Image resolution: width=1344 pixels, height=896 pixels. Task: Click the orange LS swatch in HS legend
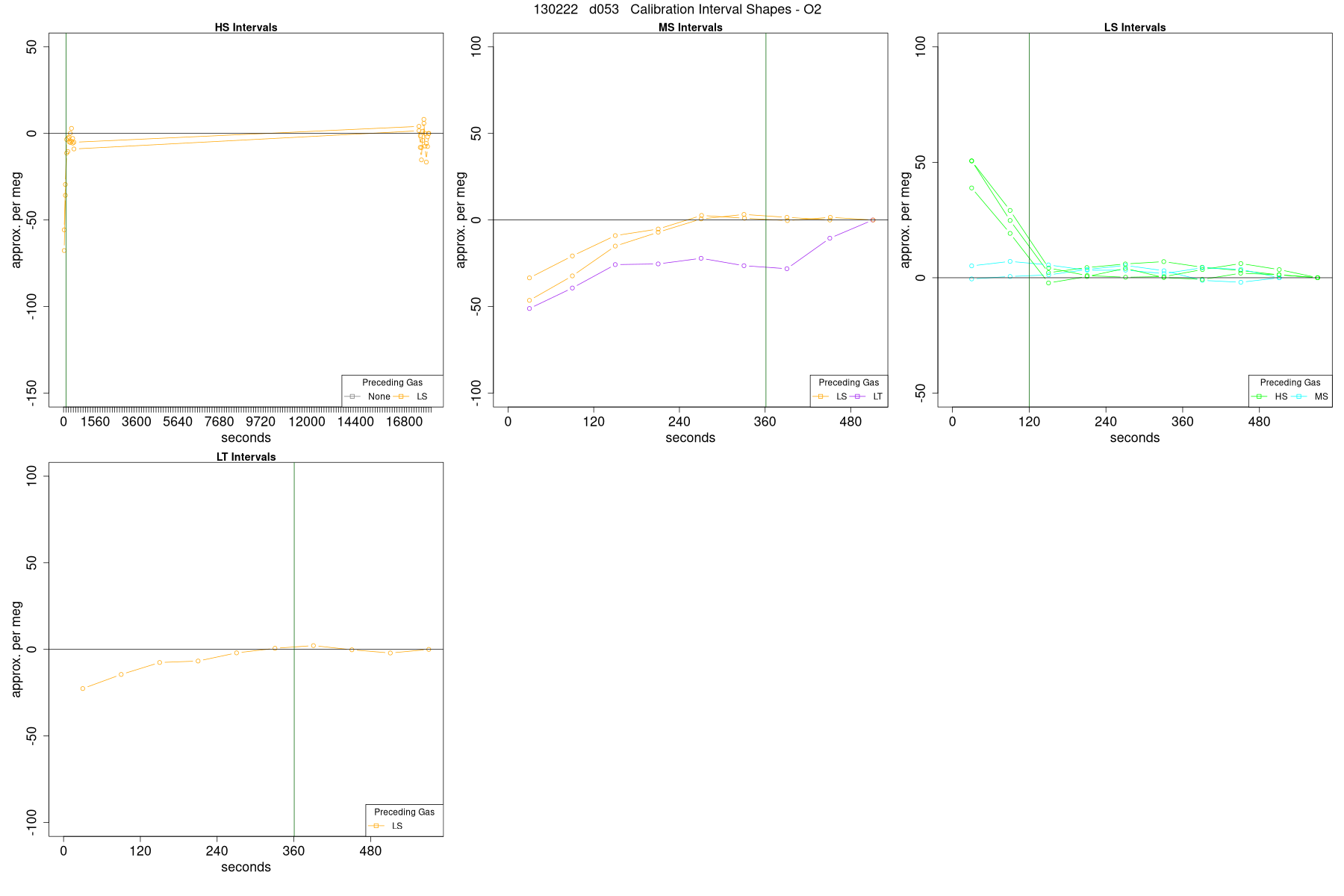[401, 396]
